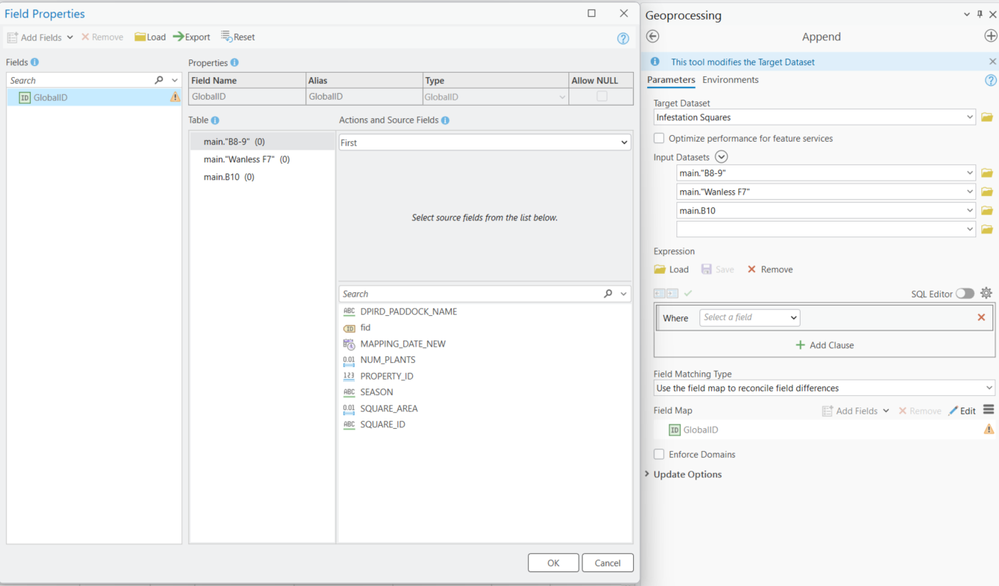Click the back arrow in Geoprocessing pane
Image resolution: width=999 pixels, height=586 pixels.
[x=652, y=36]
